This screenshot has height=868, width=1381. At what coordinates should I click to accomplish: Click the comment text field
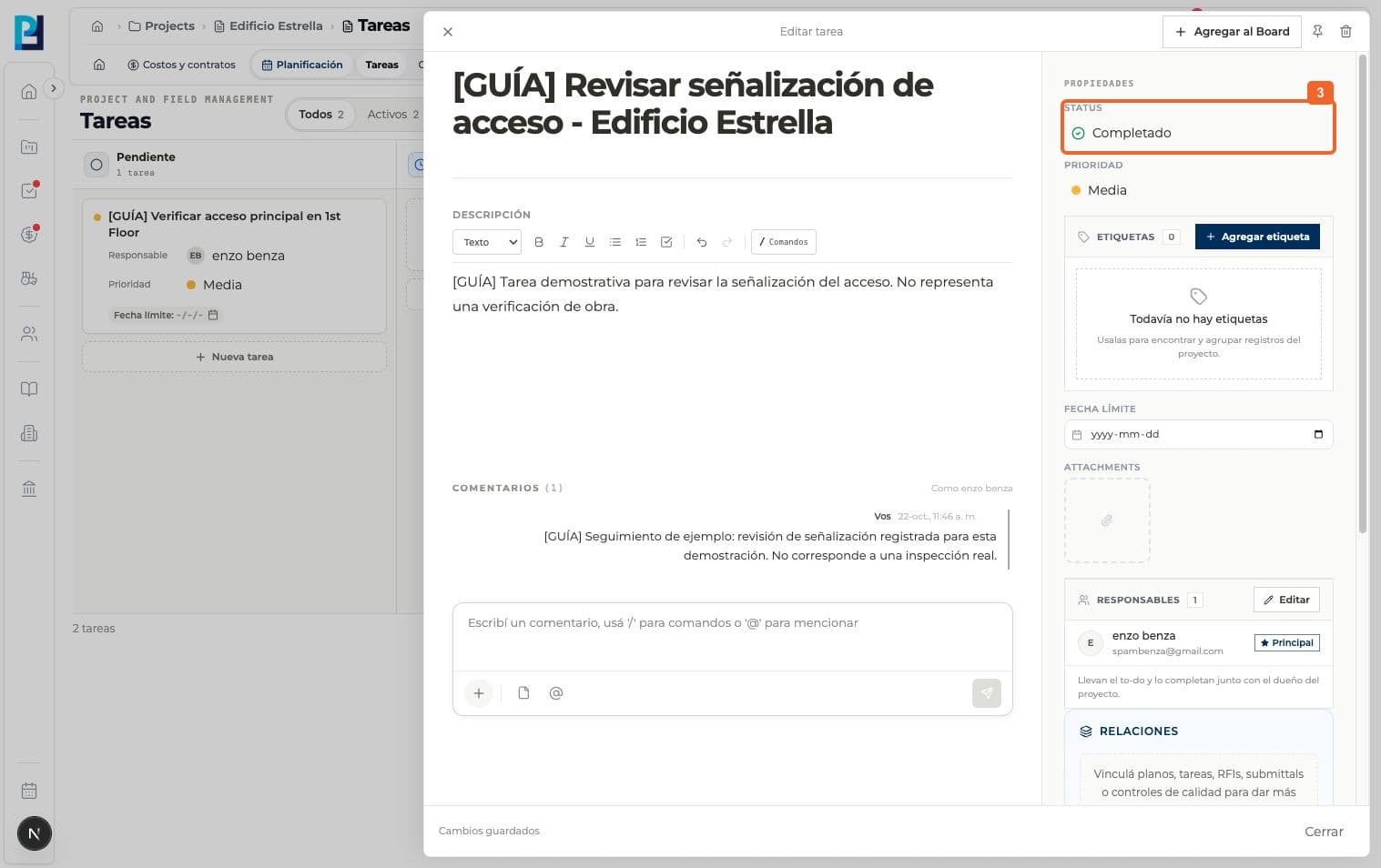(733, 636)
